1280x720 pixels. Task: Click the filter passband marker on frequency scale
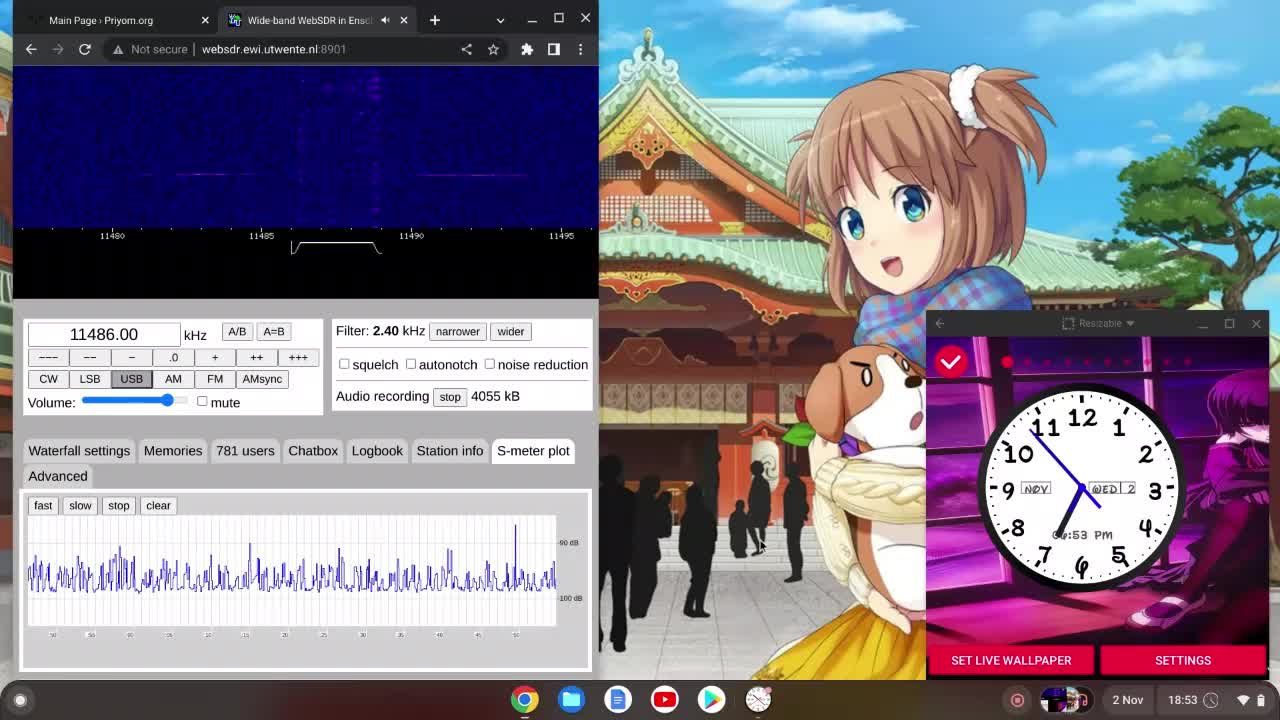point(336,247)
